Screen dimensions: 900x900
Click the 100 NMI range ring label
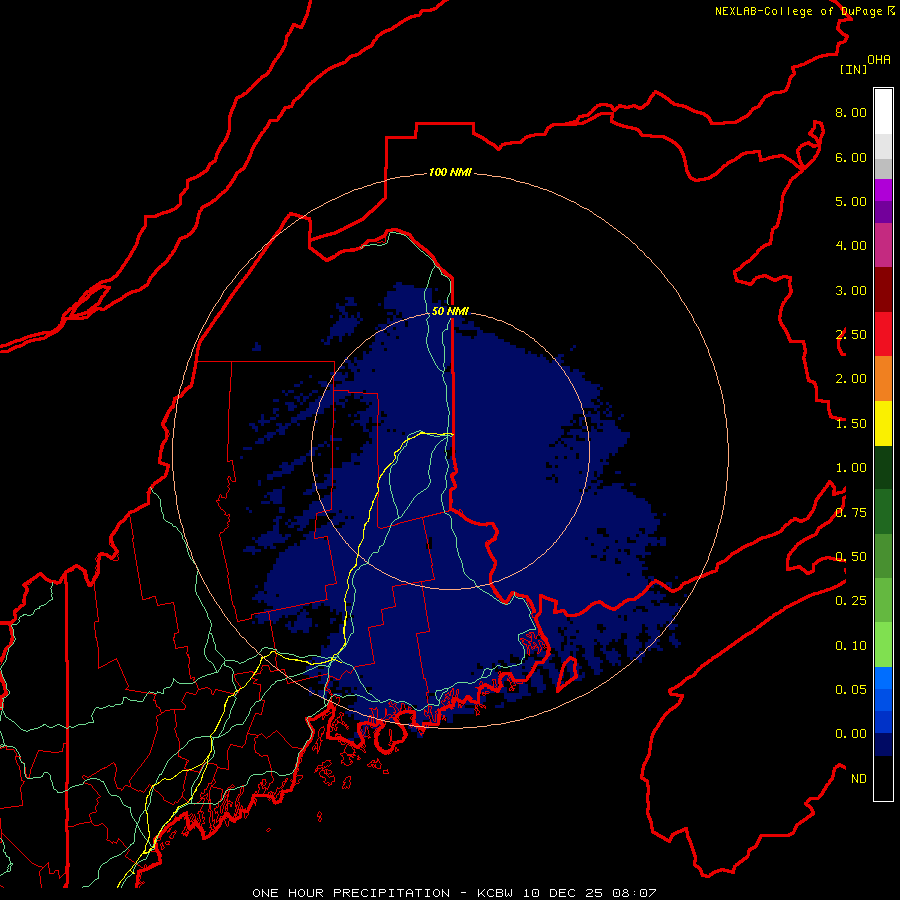coord(450,172)
